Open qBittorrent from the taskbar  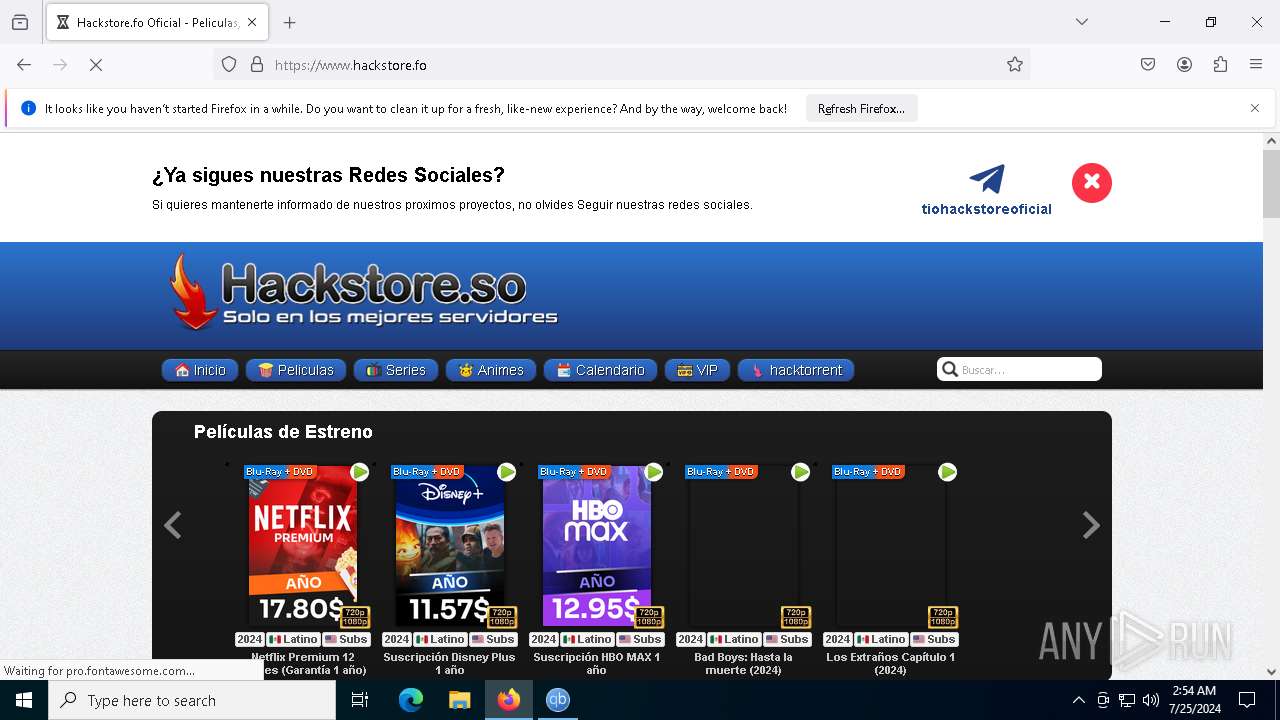(x=558, y=700)
